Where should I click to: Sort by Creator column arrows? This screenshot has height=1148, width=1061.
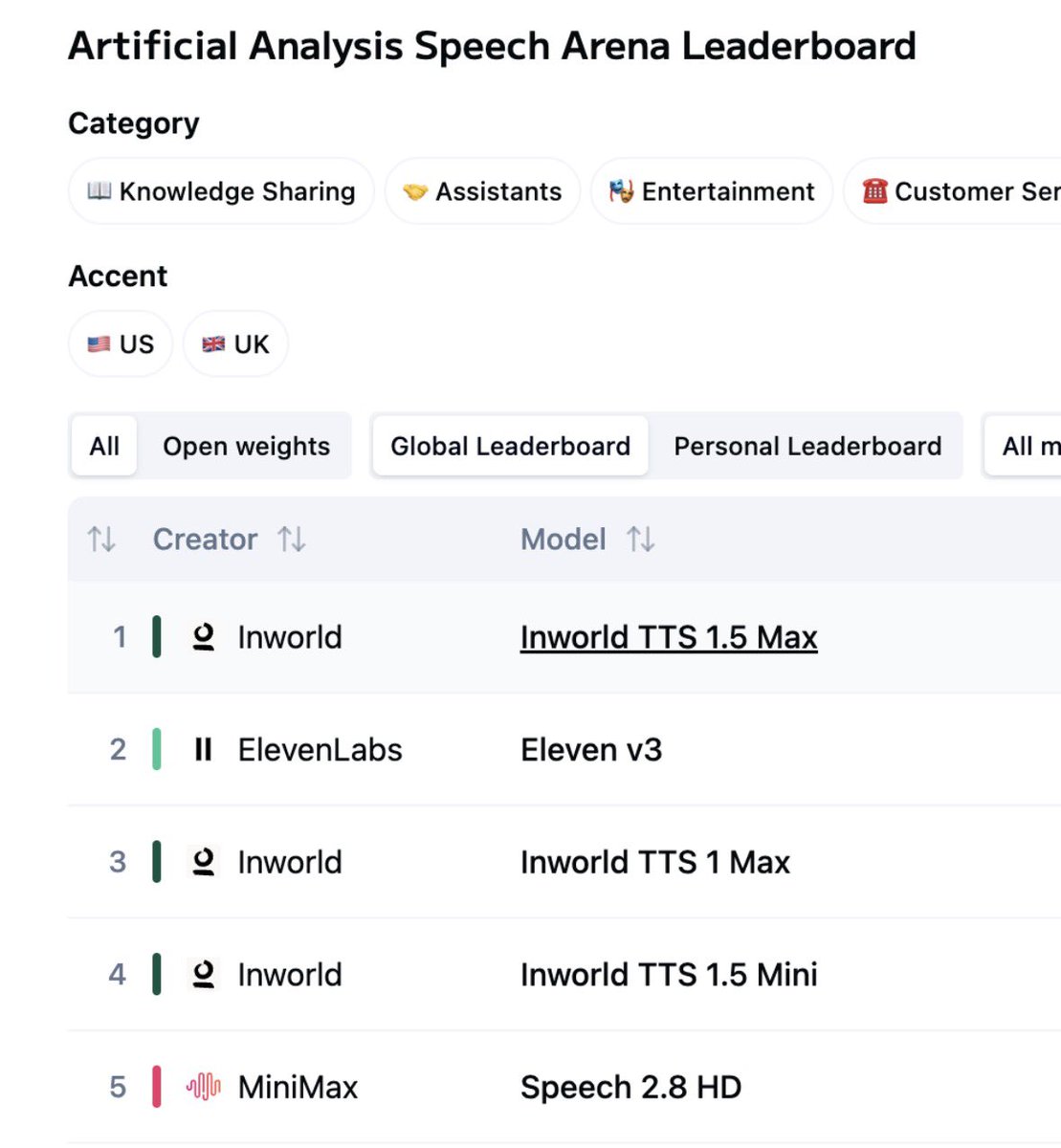[292, 540]
